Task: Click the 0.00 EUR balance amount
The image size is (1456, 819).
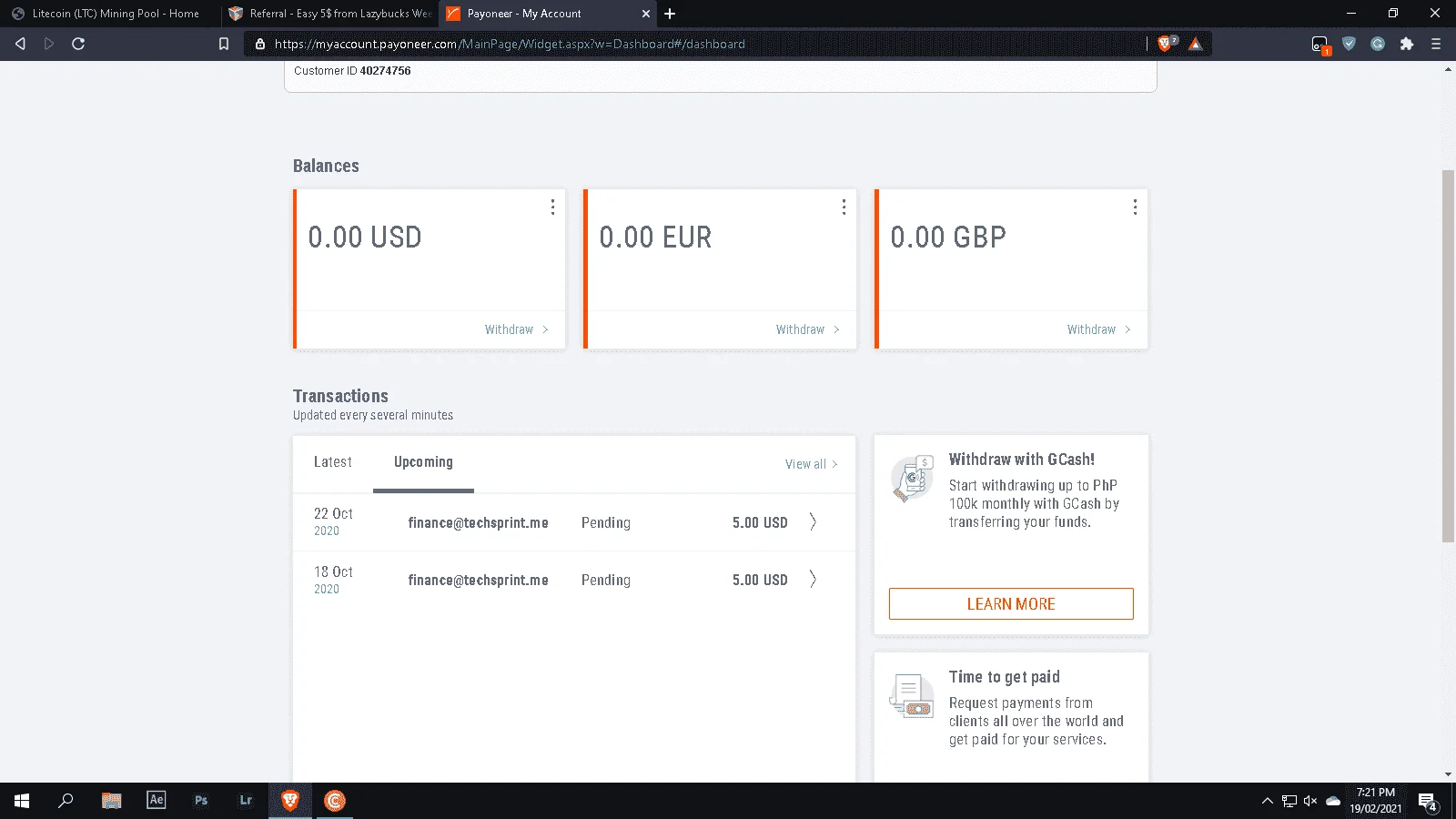Action: (x=655, y=238)
